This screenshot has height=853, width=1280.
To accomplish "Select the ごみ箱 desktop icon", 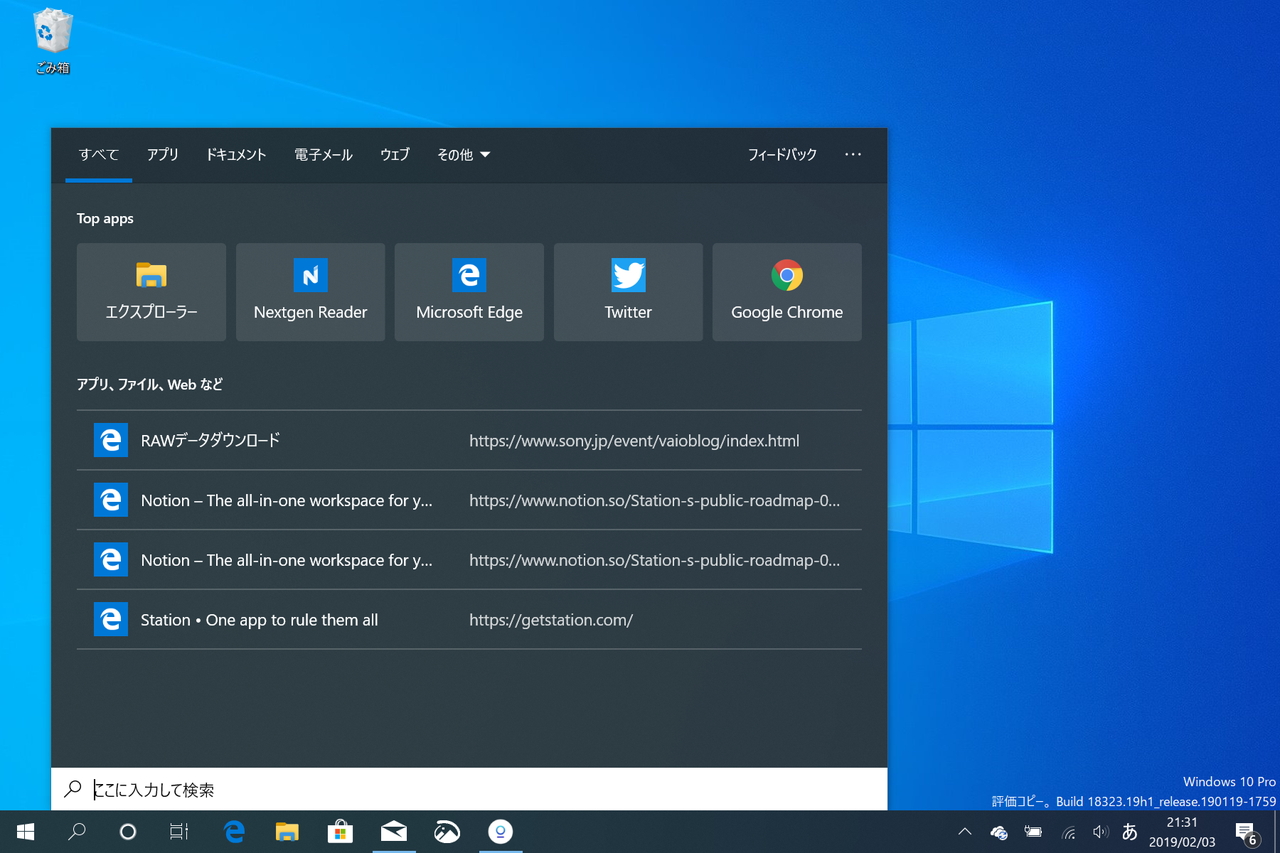I will point(53,42).
